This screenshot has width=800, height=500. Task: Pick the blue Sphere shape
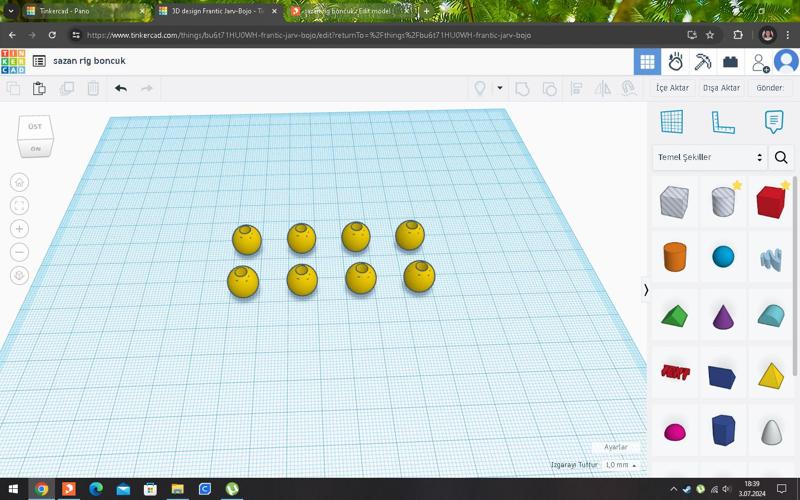click(723, 257)
